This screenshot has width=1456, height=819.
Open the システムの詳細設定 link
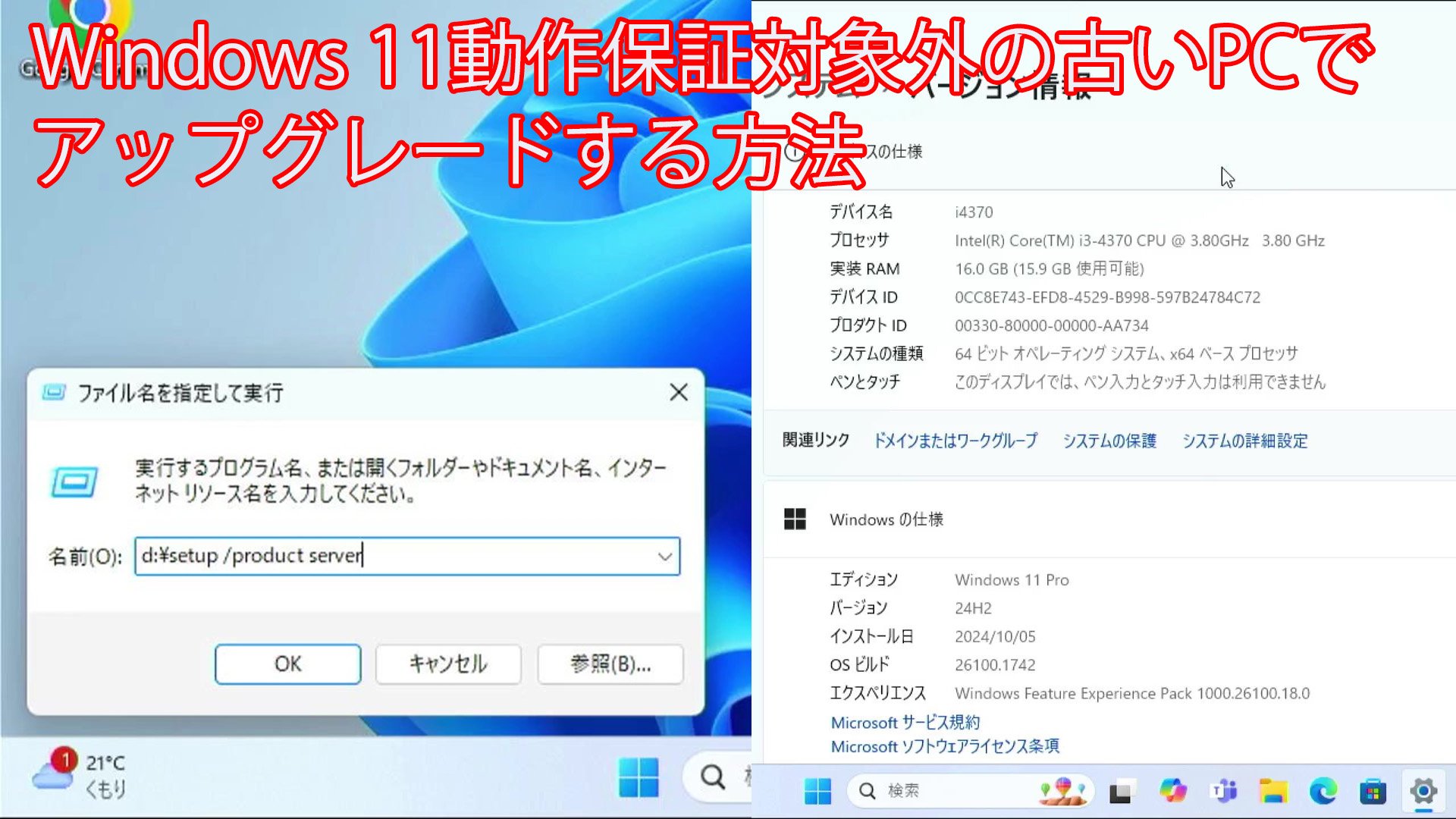click(1245, 441)
